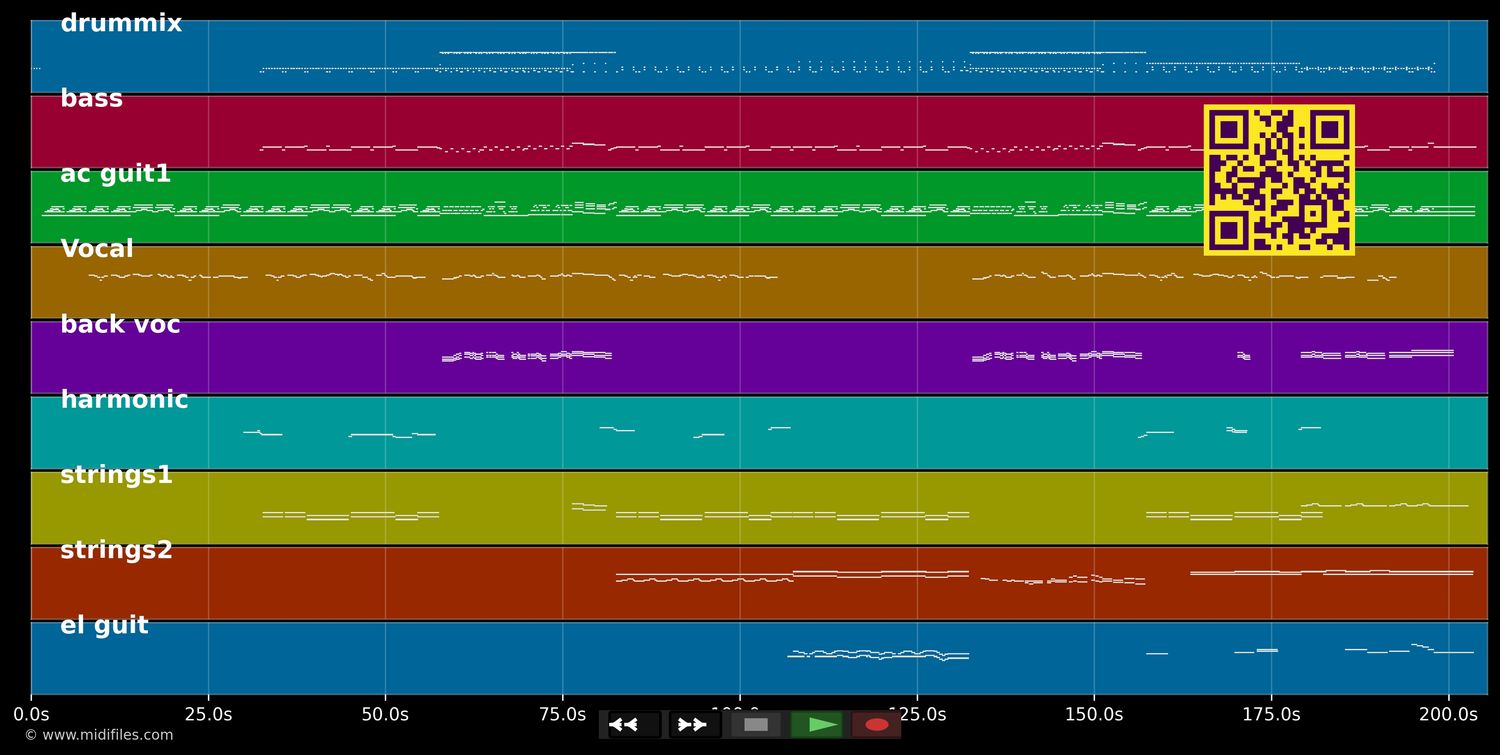Select the back voc track label
This screenshot has height=755, width=1500.
(120, 323)
